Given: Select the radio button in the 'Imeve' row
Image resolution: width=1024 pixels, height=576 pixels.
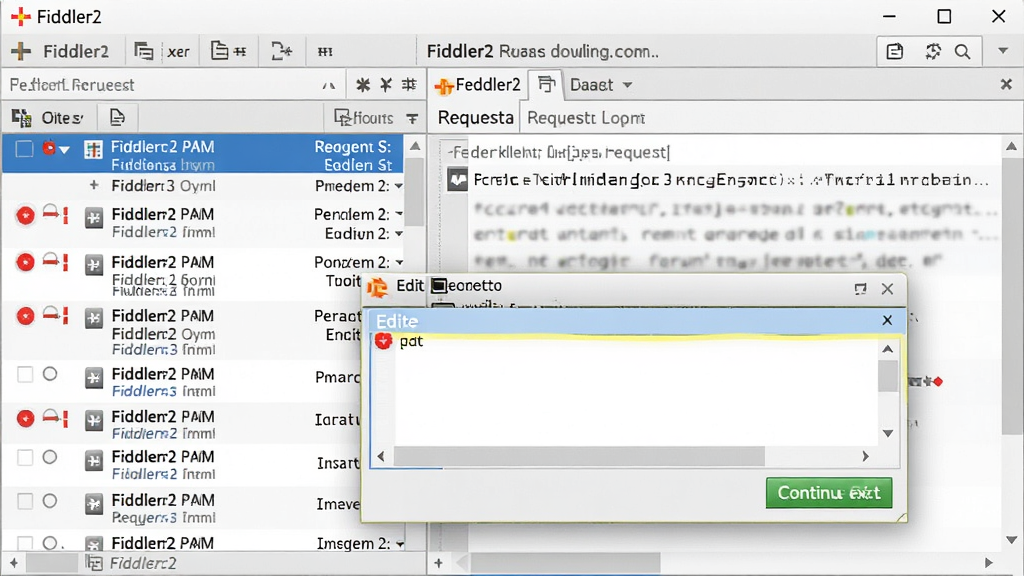Looking at the screenshot, I should click(x=50, y=501).
